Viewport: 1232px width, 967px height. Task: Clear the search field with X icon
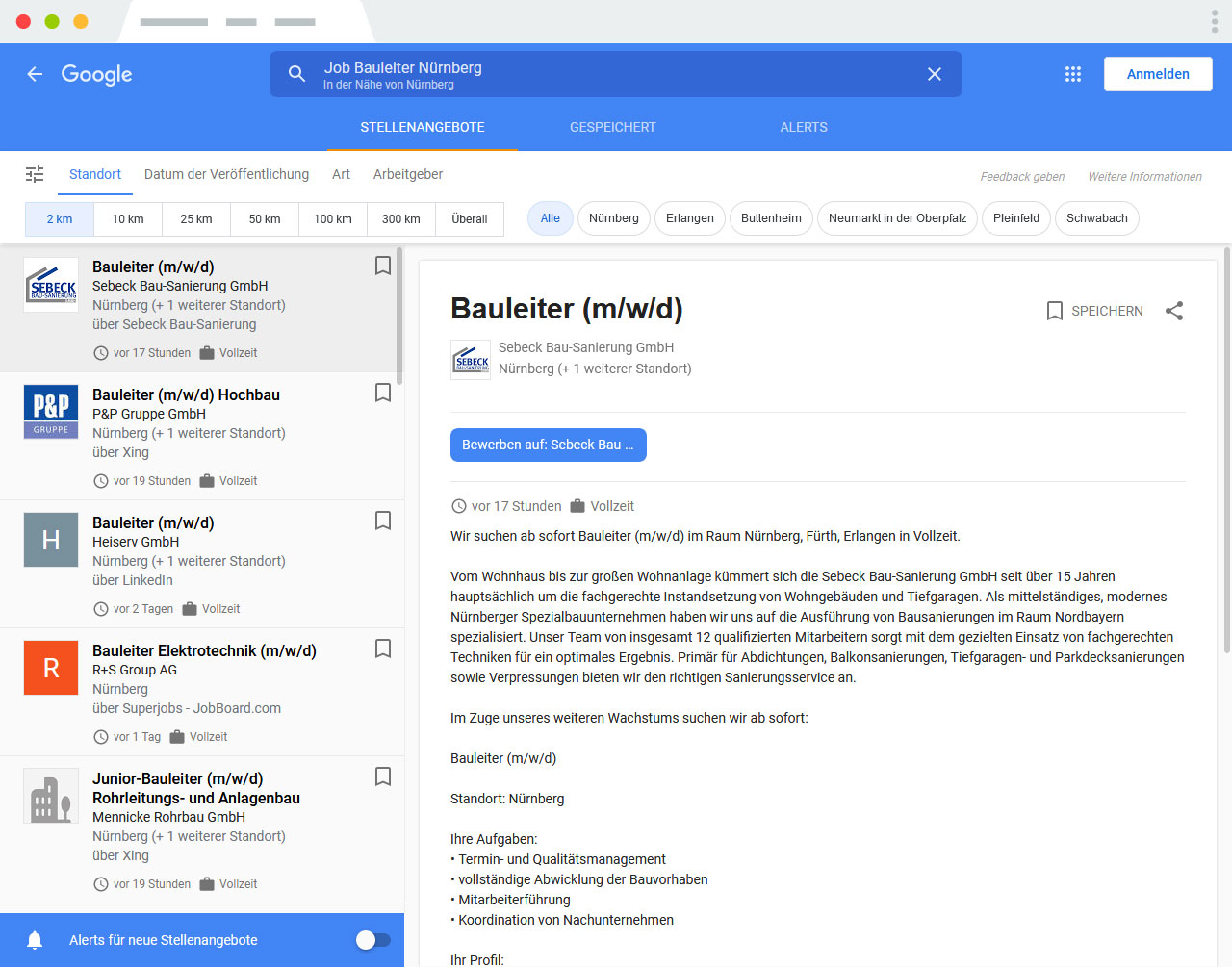click(934, 74)
